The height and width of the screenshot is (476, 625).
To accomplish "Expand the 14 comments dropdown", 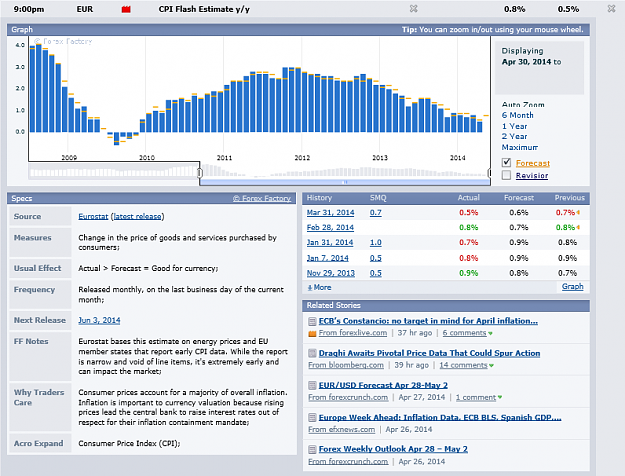I will coord(466,365).
